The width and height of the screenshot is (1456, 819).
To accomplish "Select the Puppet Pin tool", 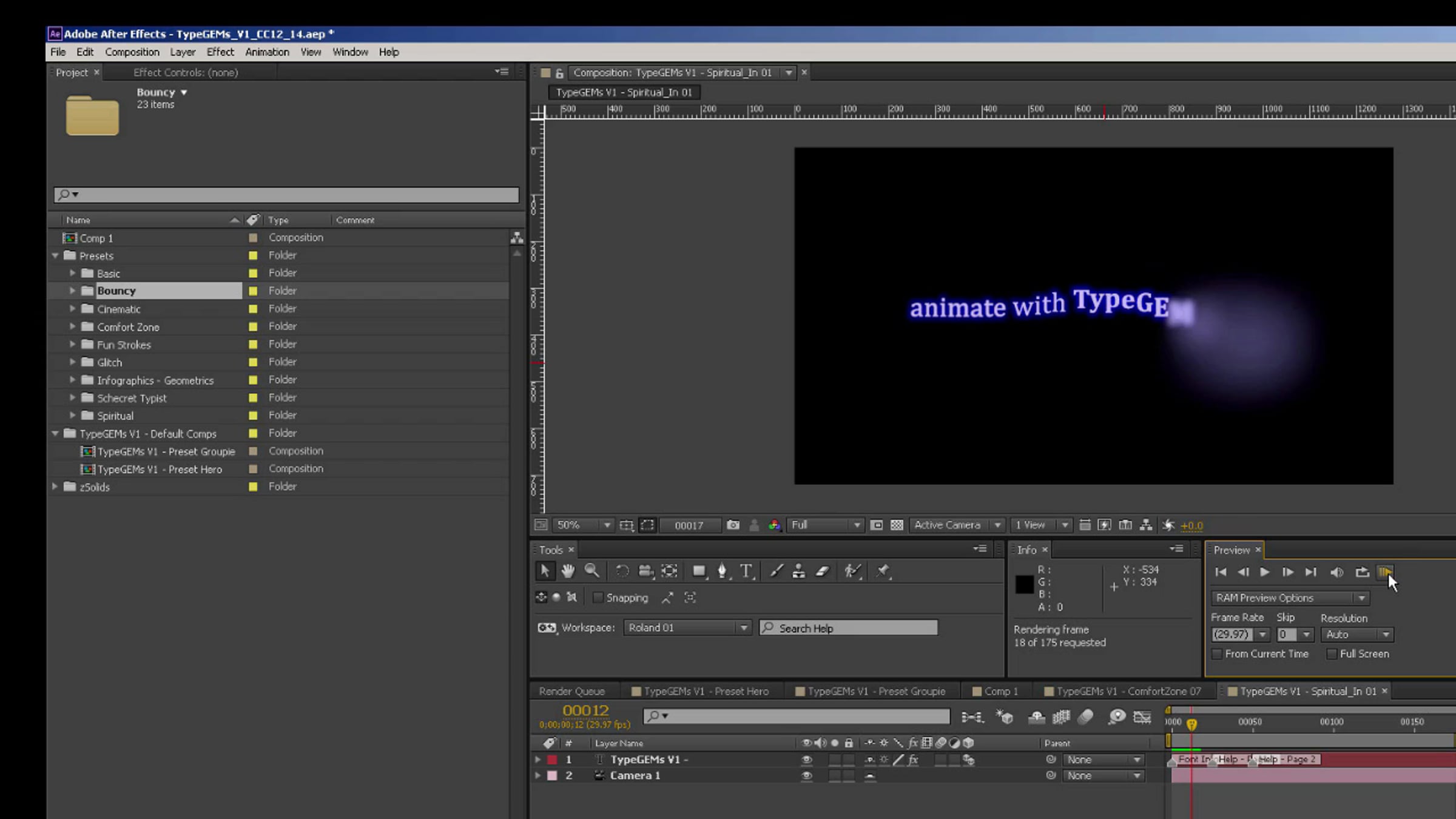I will click(x=883, y=571).
